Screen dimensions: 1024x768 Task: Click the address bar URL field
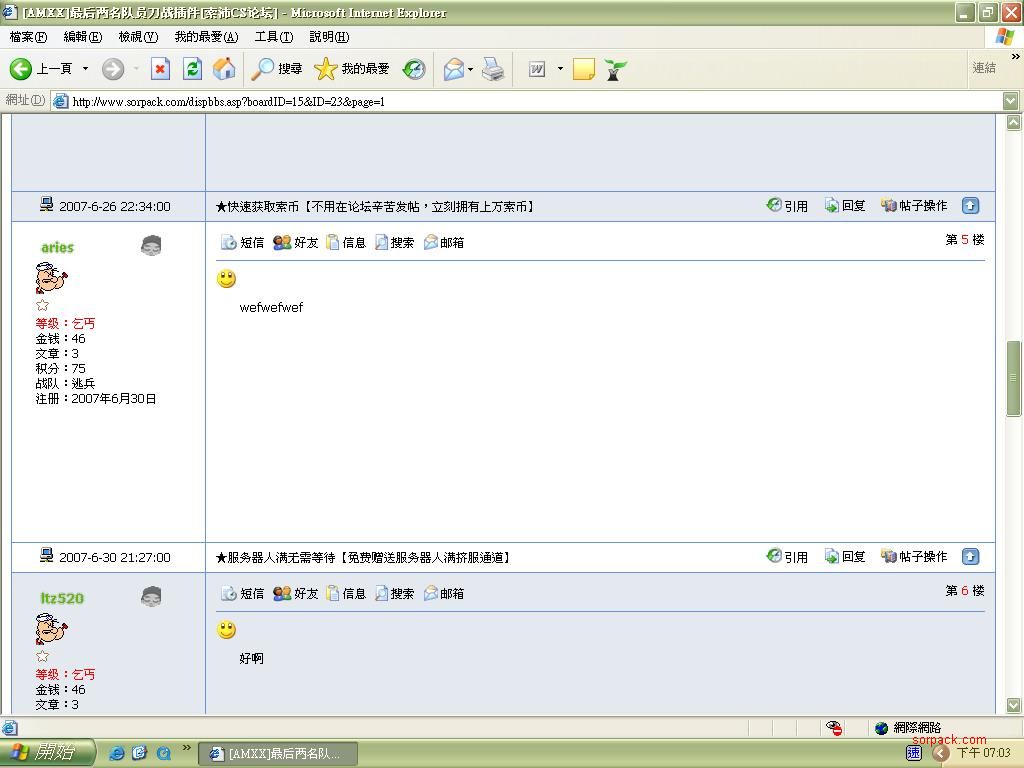pyautogui.click(x=530, y=101)
